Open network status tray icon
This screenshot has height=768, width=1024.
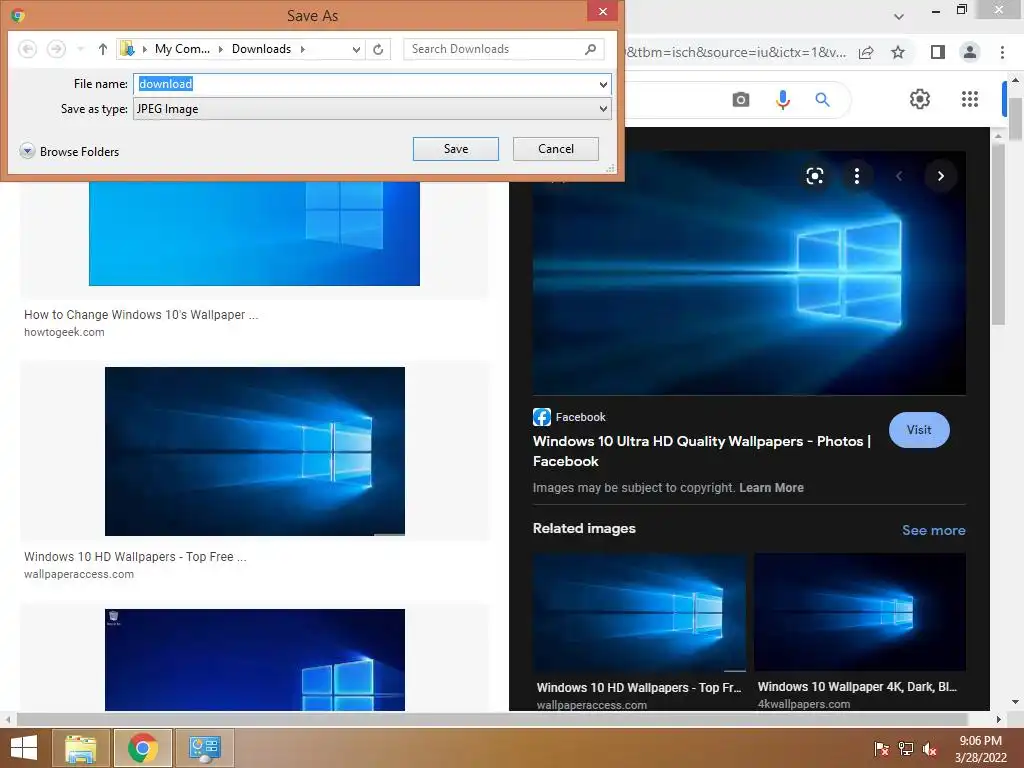click(906, 749)
